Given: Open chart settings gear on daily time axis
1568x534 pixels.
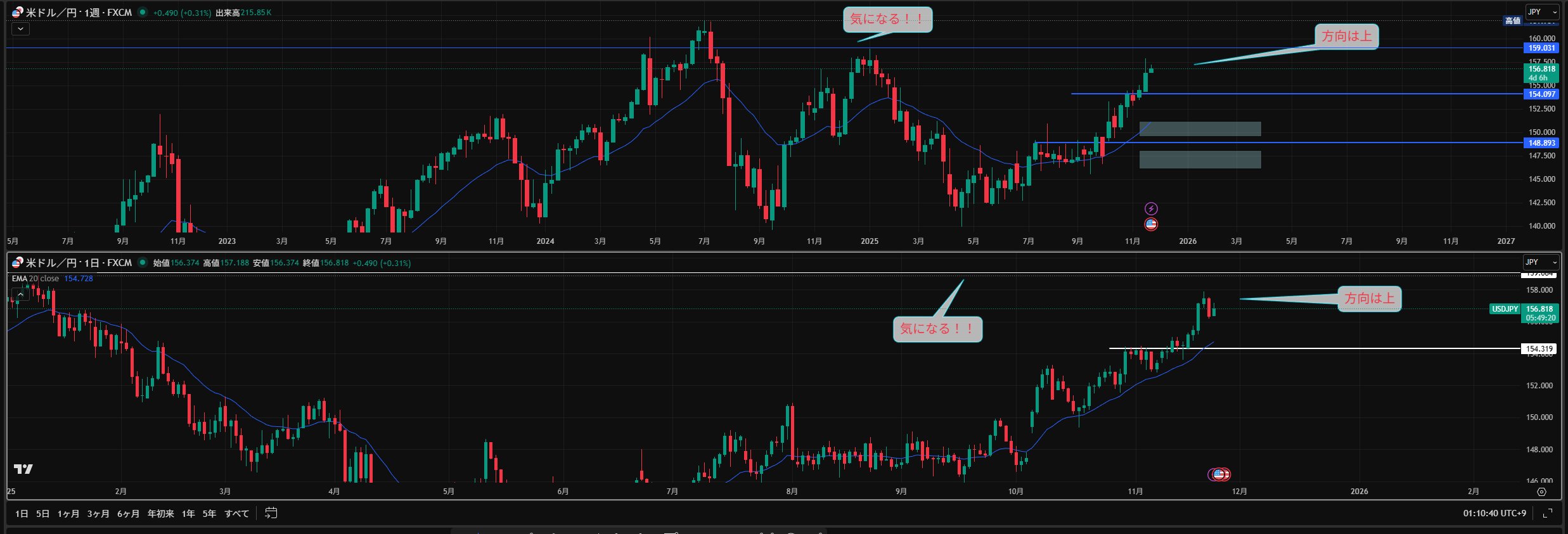Looking at the screenshot, I should click(1541, 492).
